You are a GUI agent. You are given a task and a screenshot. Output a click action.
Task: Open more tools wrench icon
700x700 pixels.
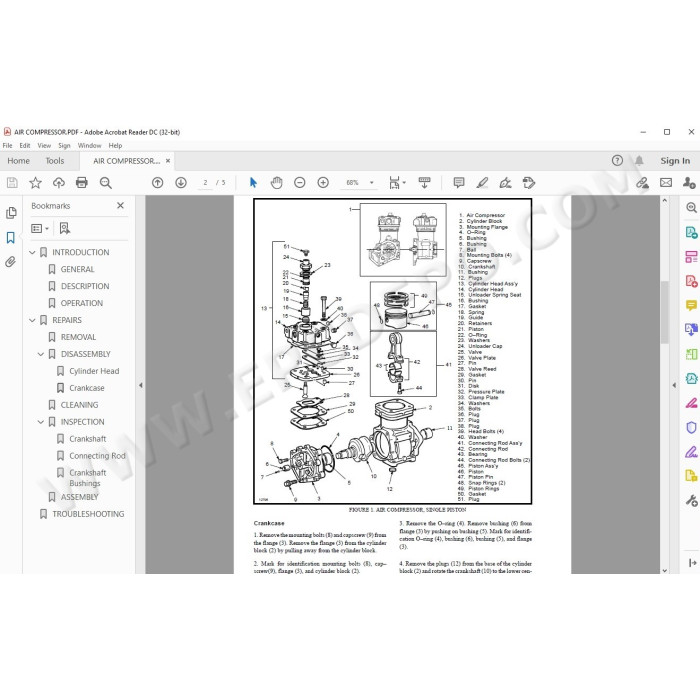point(691,500)
